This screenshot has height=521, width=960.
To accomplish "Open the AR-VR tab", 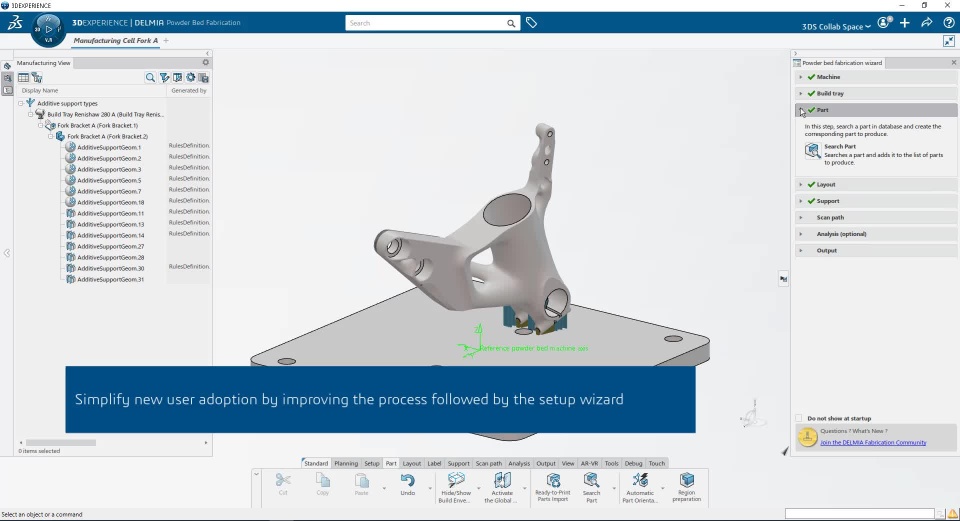I will [590, 463].
